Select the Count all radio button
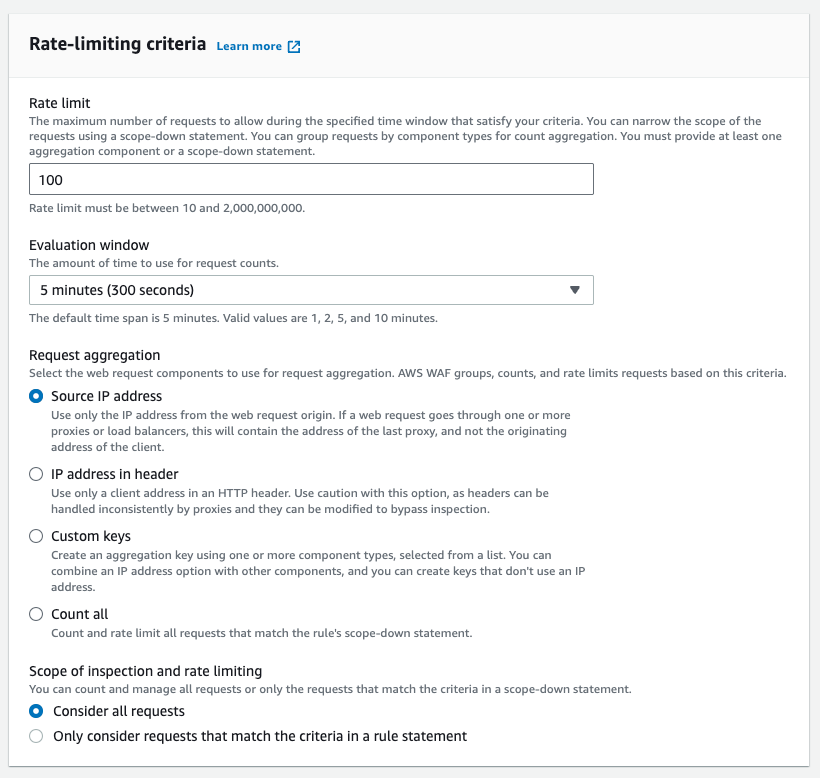 click(x=36, y=614)
